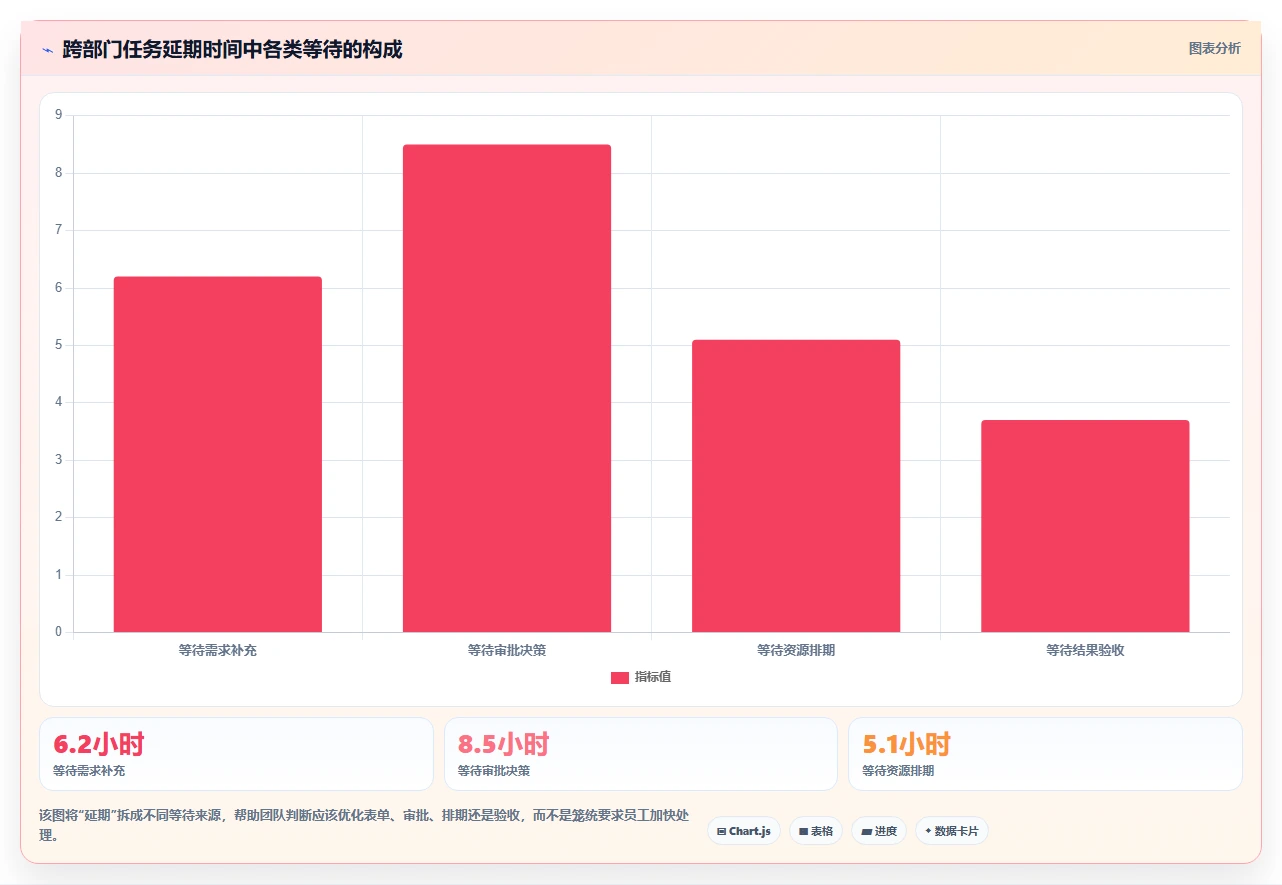Open the 5.1小时 等待资源排期 data card
The image size is (1282, 885).
coord(1045,754)
